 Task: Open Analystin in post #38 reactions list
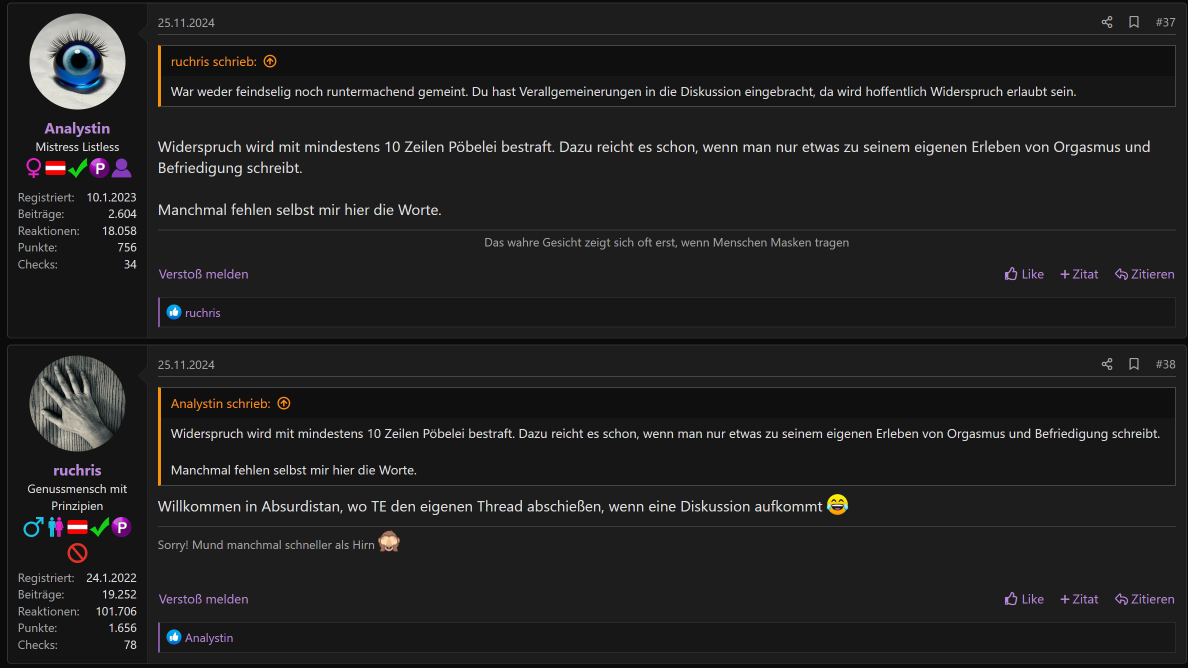point(209,638)
